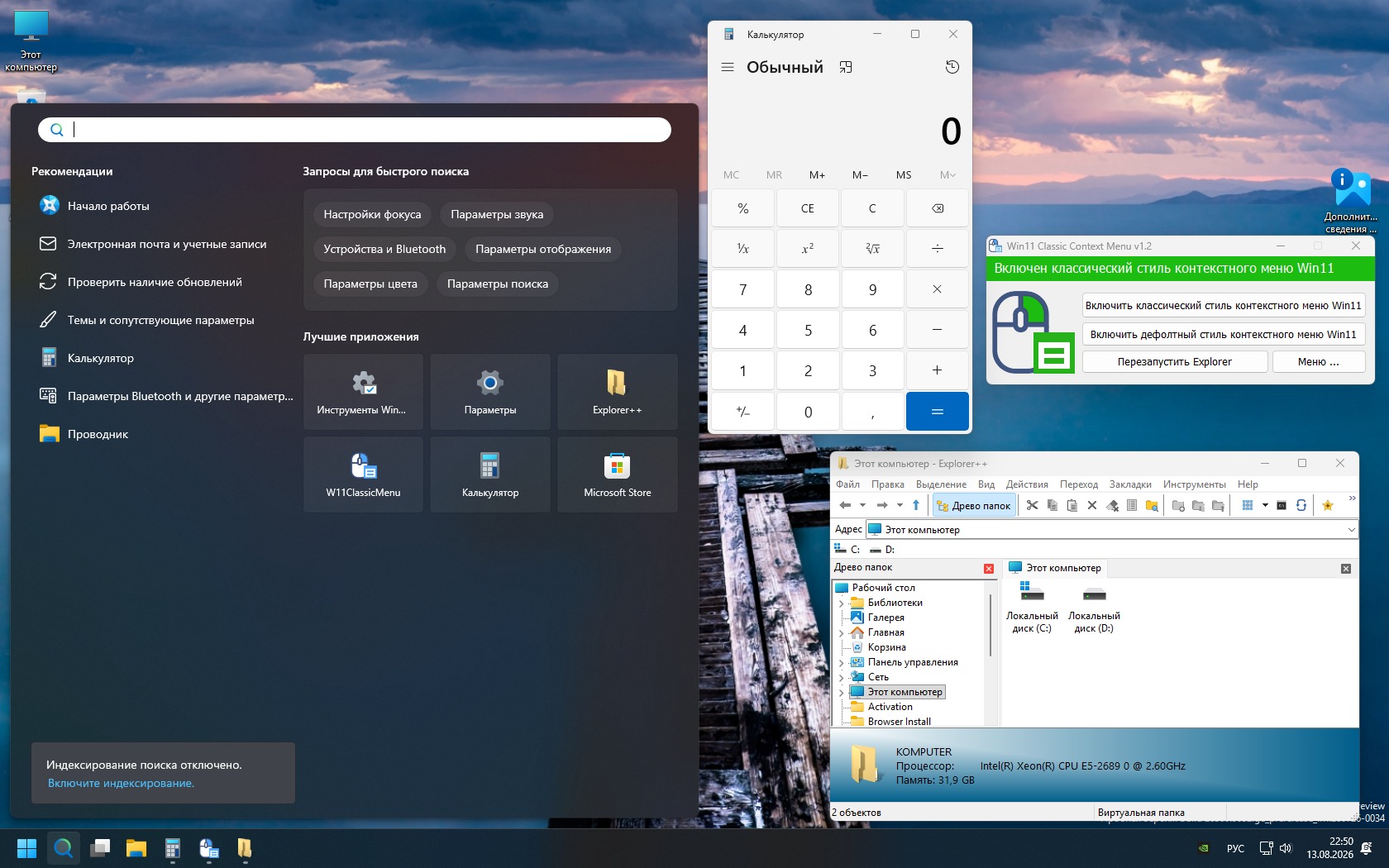Click the NVIDIA tray icon
This screenshot has width=1389, height=868.
tap(1205, 848)
